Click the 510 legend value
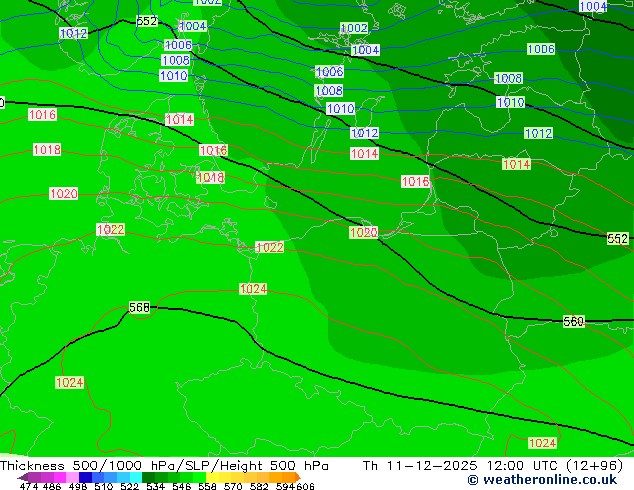This screenshot has width=634, height=490. pyautogui.click(x=104, y=486)
